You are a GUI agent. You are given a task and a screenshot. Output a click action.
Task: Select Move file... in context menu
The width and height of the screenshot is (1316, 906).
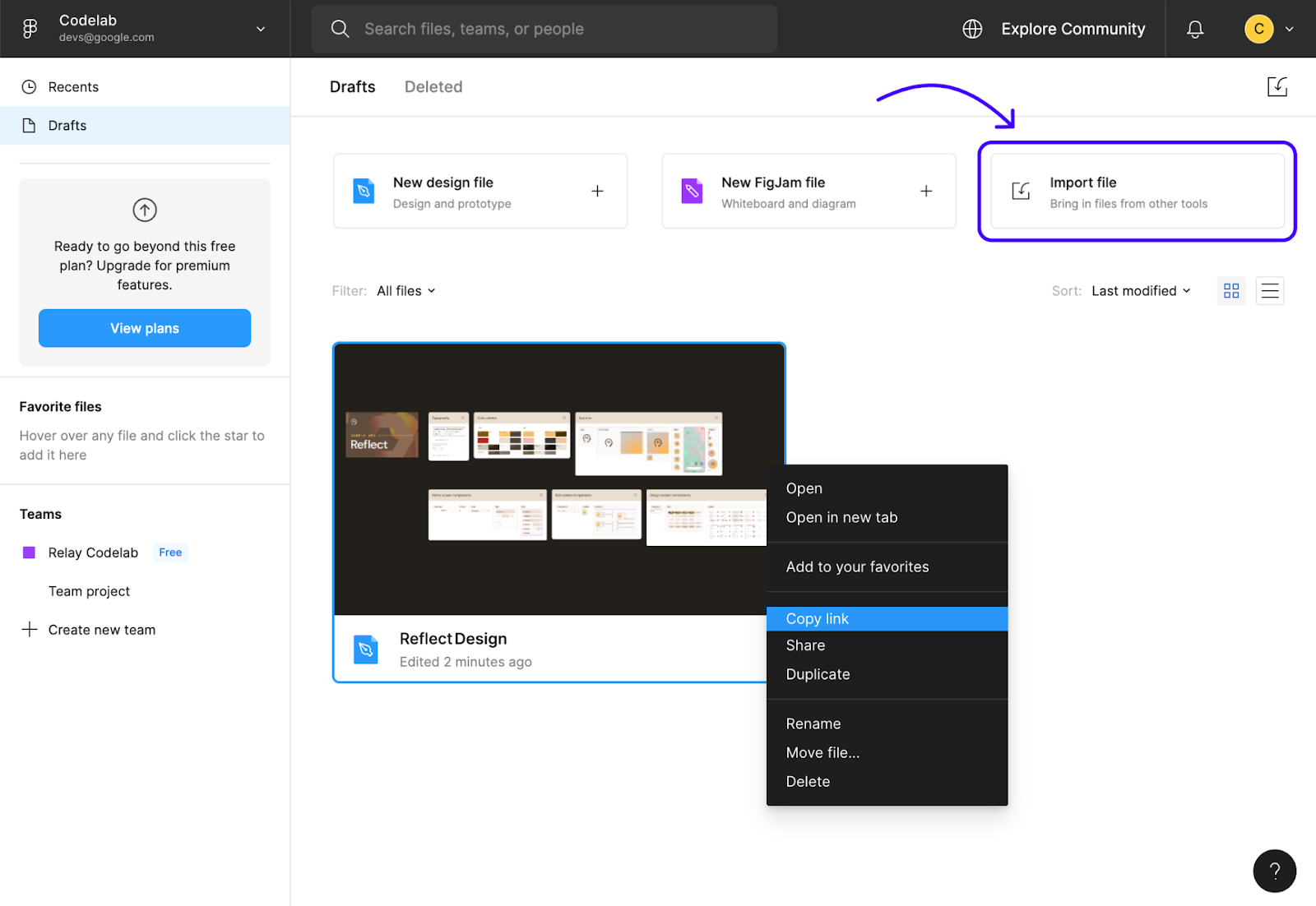[887, 752]
